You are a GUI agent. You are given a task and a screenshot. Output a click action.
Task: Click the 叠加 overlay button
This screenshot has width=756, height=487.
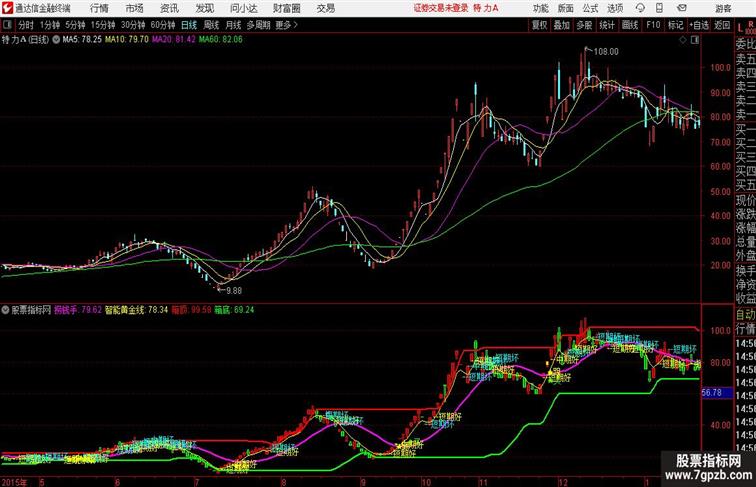pyautogui.click(x=562, y=25)
